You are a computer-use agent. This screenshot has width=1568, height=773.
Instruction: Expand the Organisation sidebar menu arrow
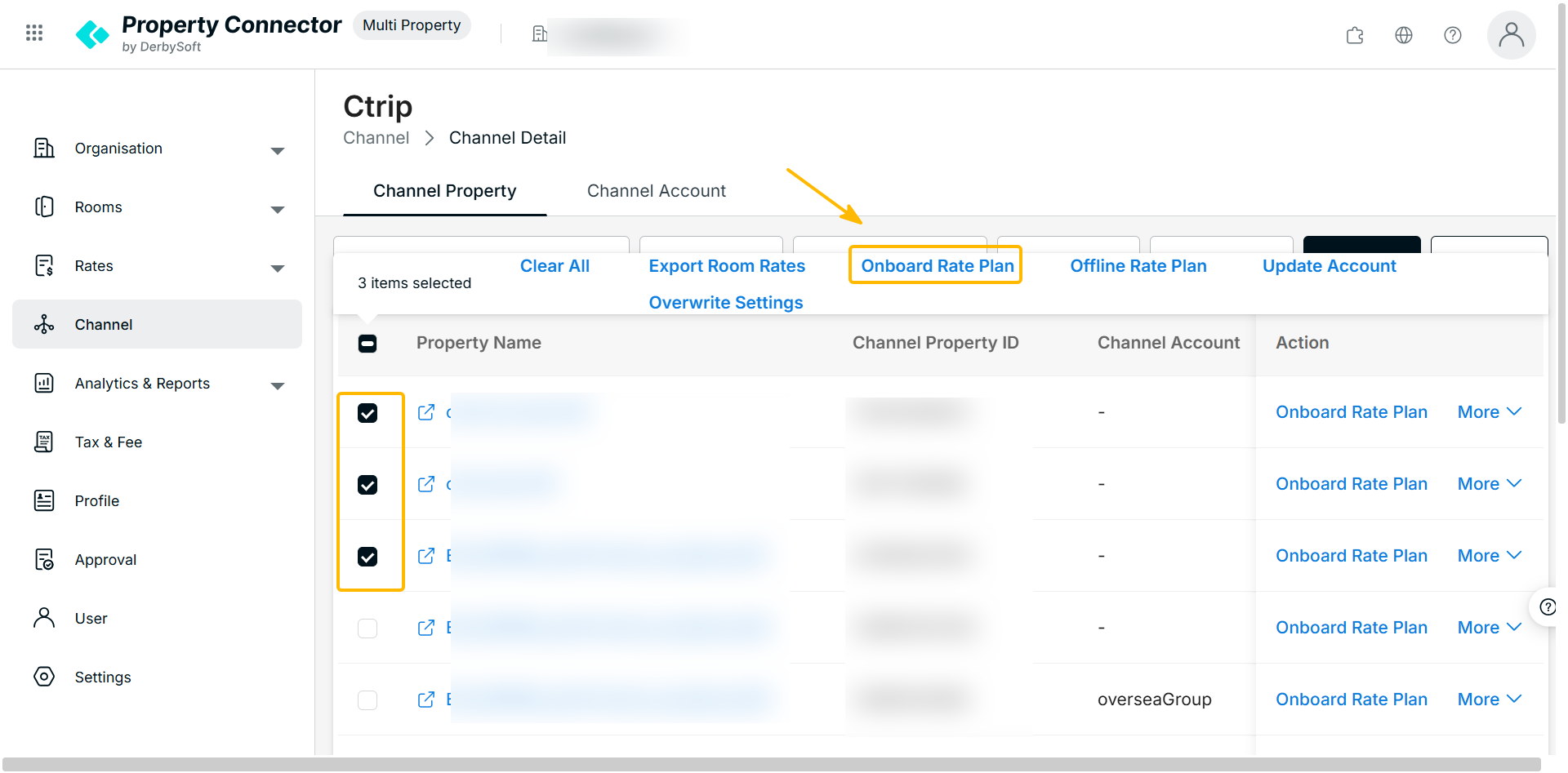click(278, 151)
